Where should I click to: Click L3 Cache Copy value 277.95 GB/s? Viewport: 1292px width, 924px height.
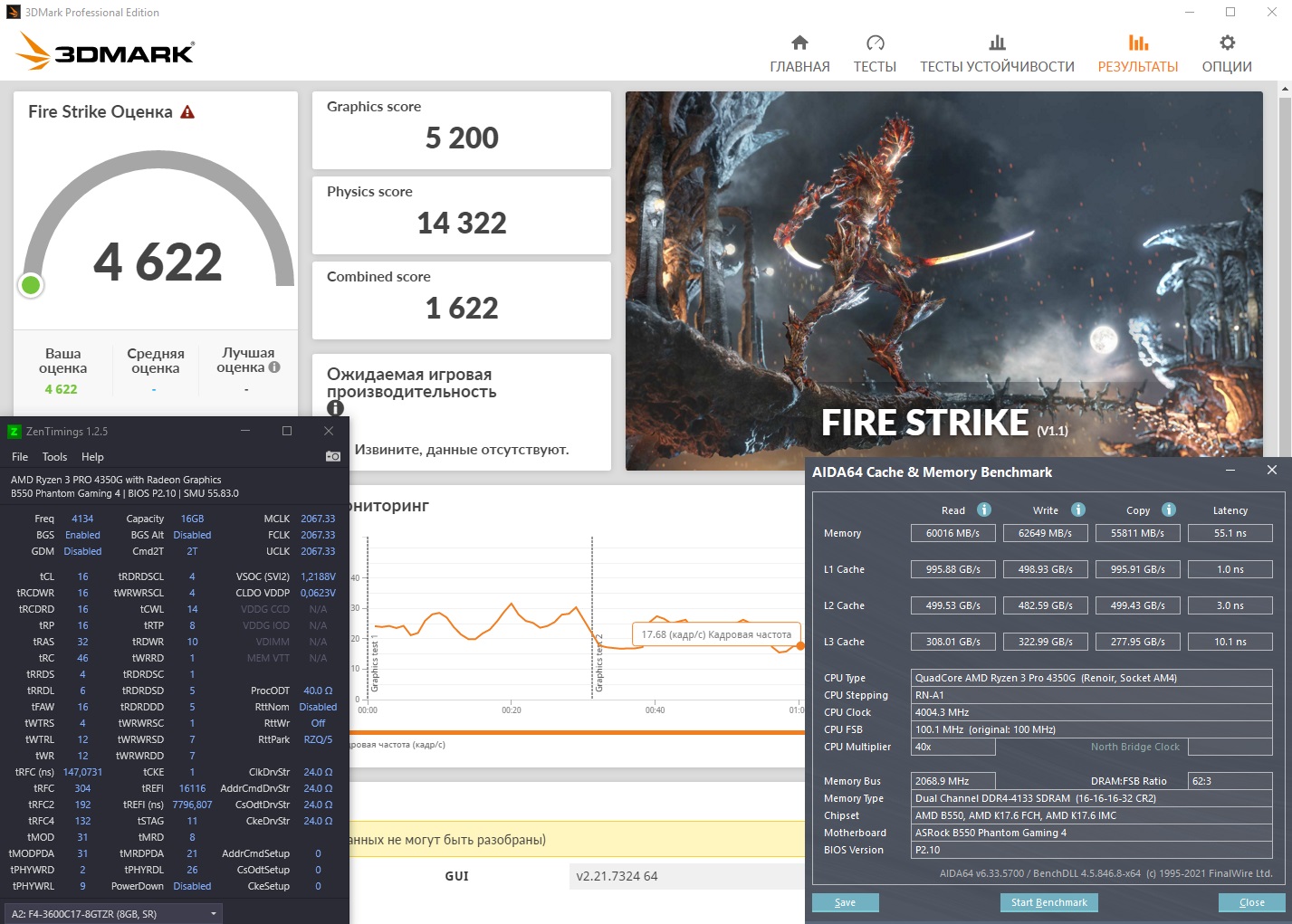(1138, 642)
